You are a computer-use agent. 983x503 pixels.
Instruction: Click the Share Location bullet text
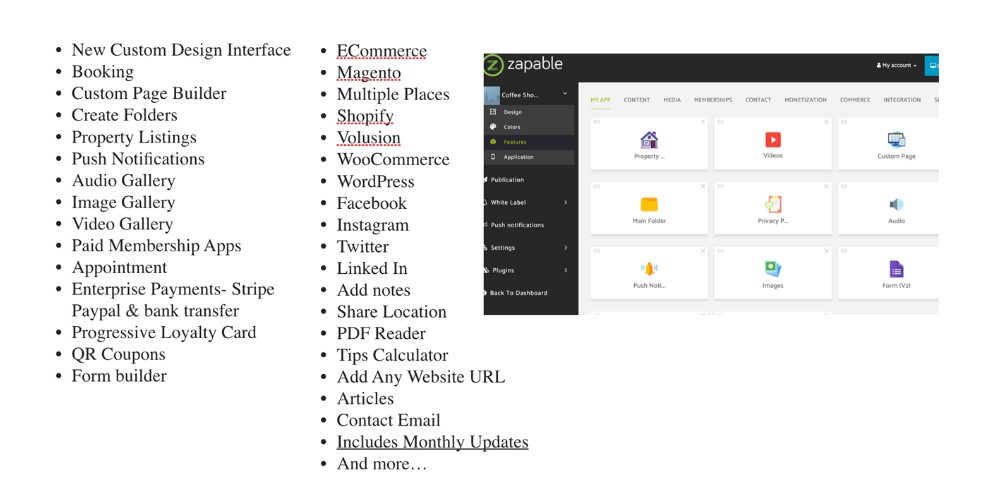click(392, 312)
